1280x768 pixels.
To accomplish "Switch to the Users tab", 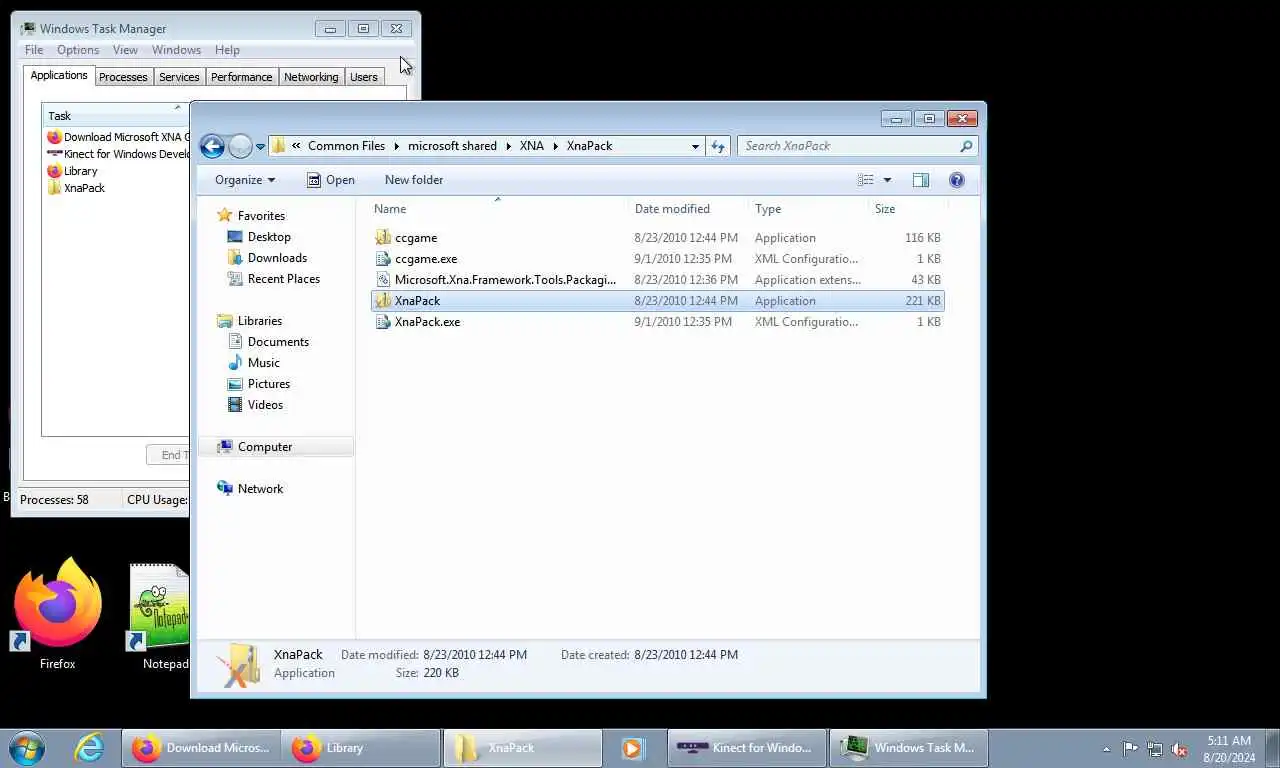I will coord(364,77).
